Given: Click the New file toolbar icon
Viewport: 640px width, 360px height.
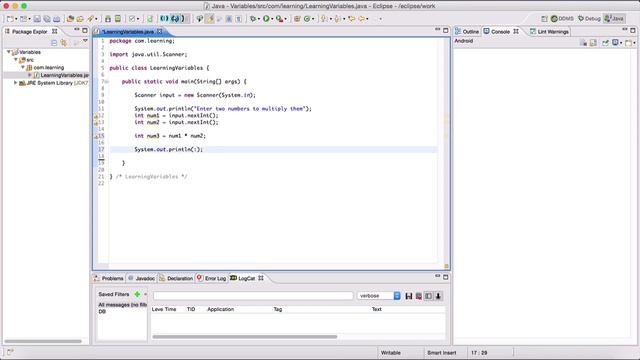Looking at the screenshot, I should coord(10,19).
